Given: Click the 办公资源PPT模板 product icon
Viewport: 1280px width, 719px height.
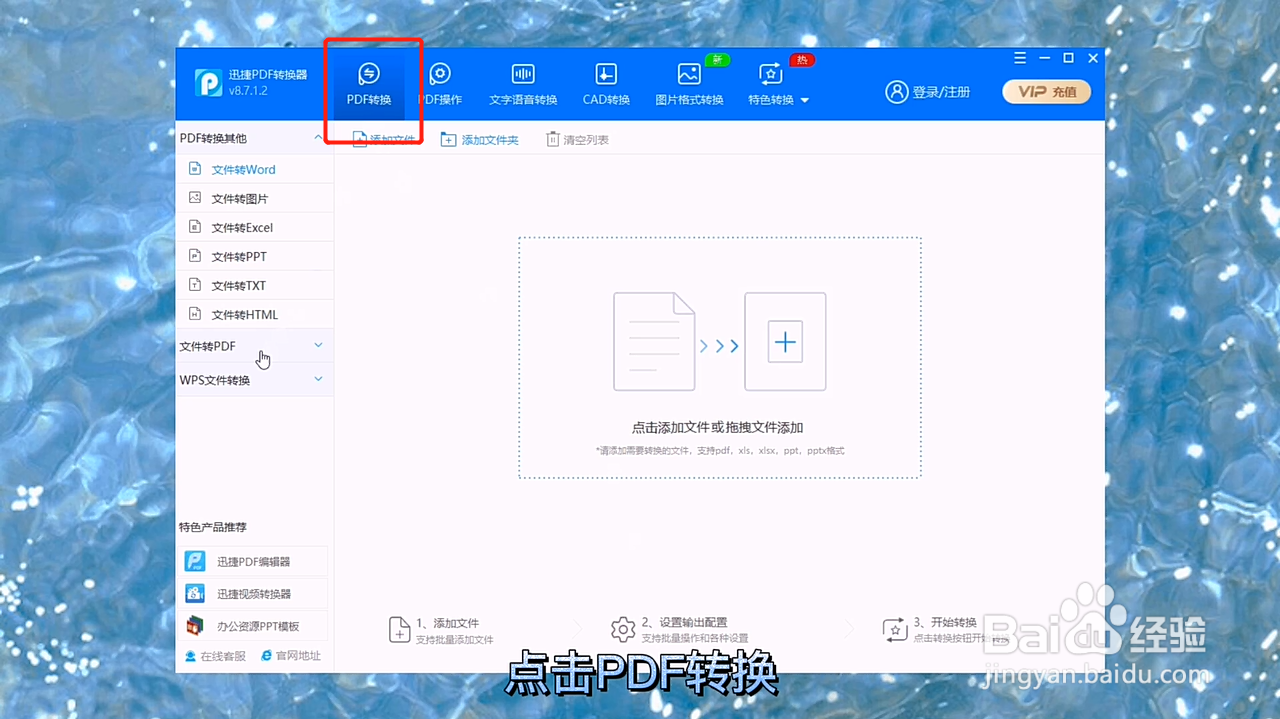Looking at the screenshot, I should (x=195, y=626).
